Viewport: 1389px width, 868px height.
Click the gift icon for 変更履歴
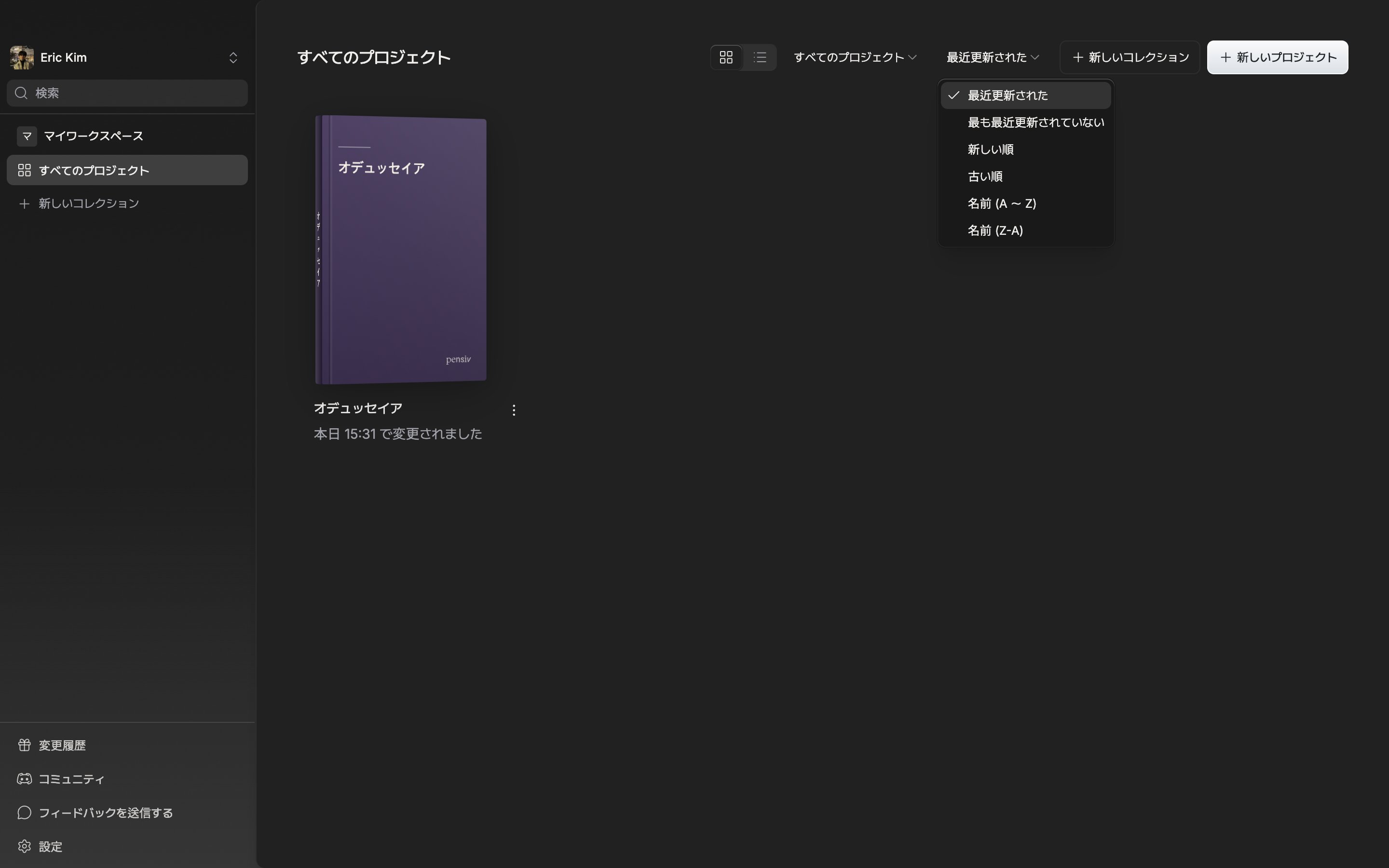24,745
